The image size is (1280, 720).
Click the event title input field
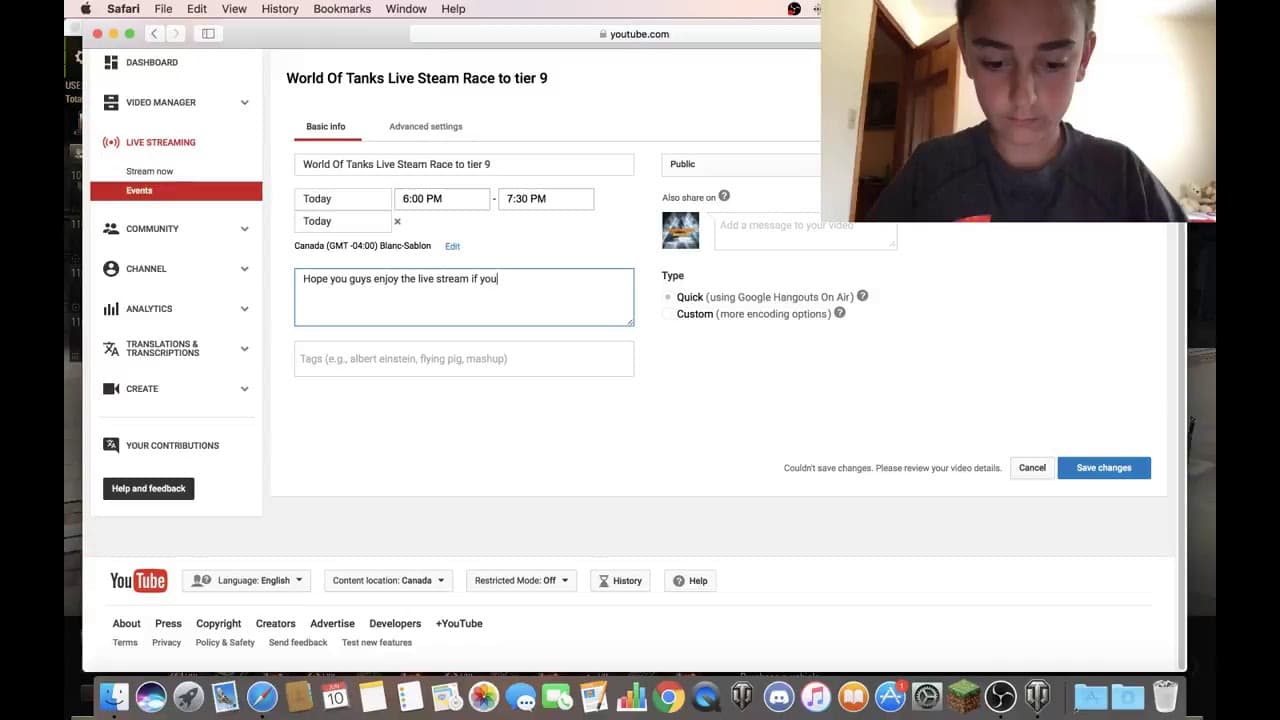(x=464, y=164)
